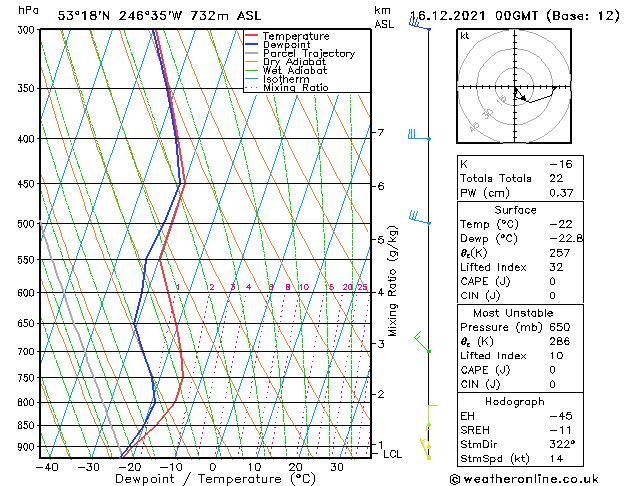
Task: Click the Most Unstable section heading
Action: [x=513, y=313]
